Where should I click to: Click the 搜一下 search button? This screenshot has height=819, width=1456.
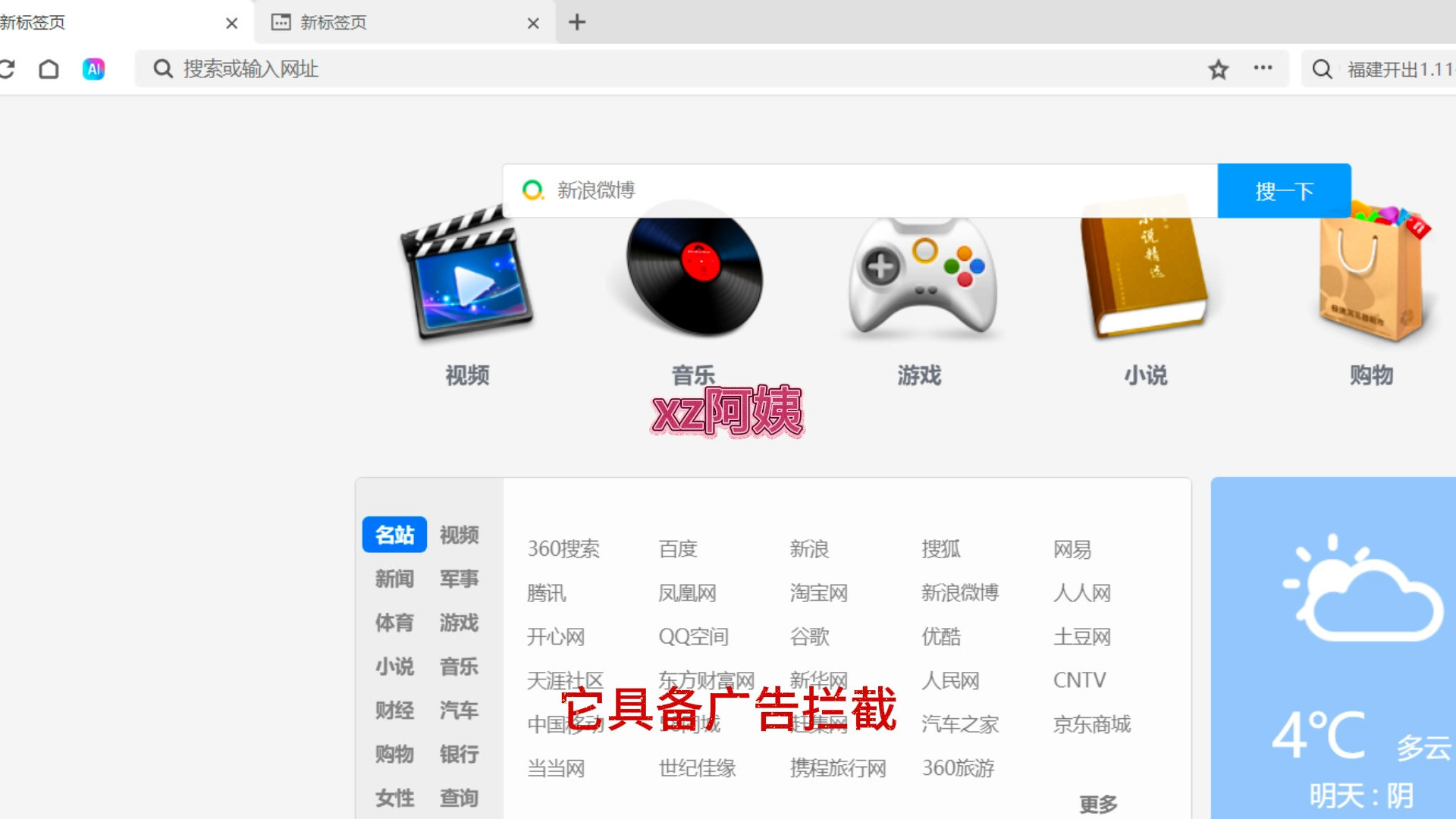[1284, 190]
